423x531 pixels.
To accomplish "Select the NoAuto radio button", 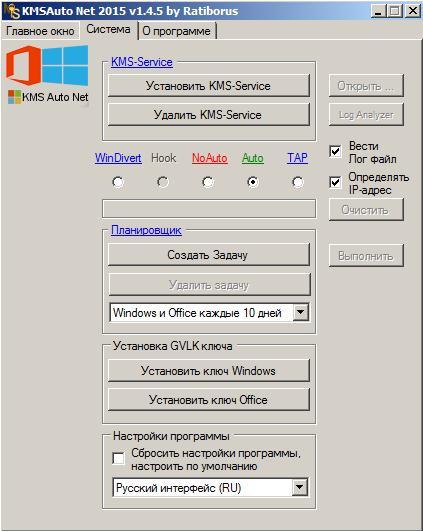I will click(208, 182).
